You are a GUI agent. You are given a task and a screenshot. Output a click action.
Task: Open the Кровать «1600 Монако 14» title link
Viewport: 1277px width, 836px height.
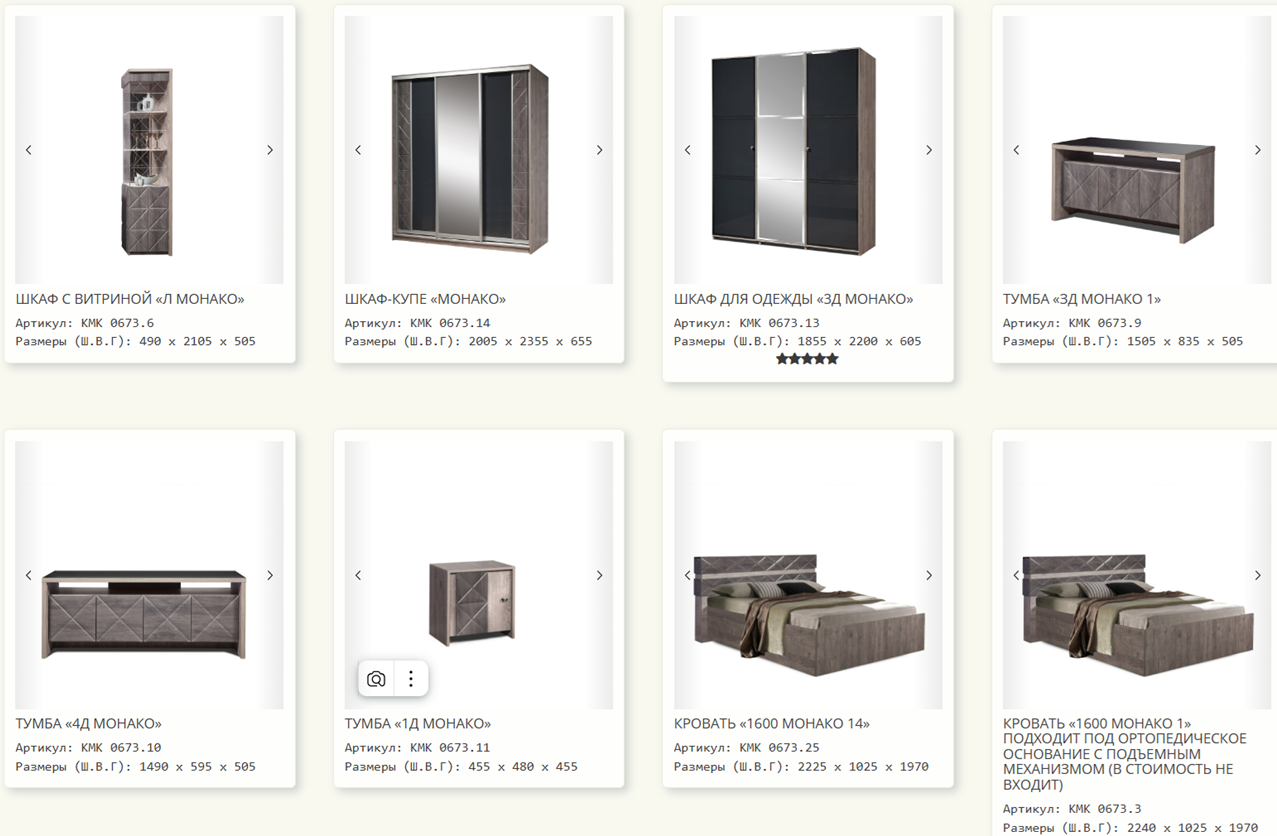[x=772, y=723]
